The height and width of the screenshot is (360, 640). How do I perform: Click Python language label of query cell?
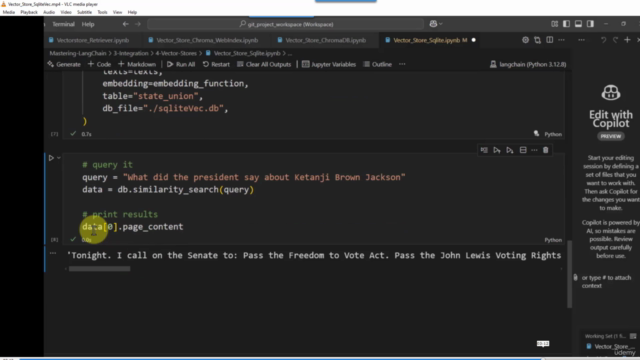point(553,240)
